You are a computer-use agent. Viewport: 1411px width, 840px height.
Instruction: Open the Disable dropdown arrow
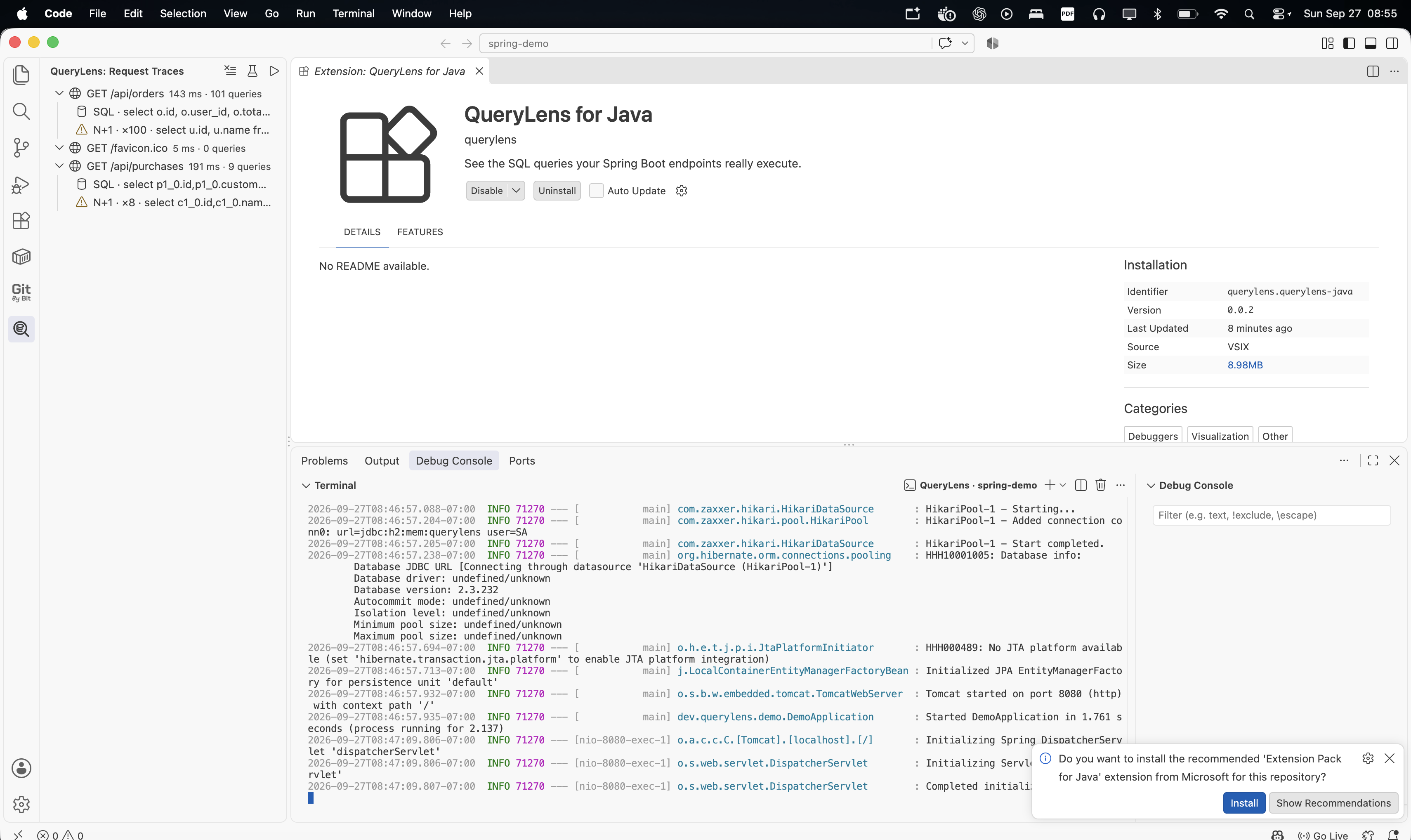tap(516, 191)
